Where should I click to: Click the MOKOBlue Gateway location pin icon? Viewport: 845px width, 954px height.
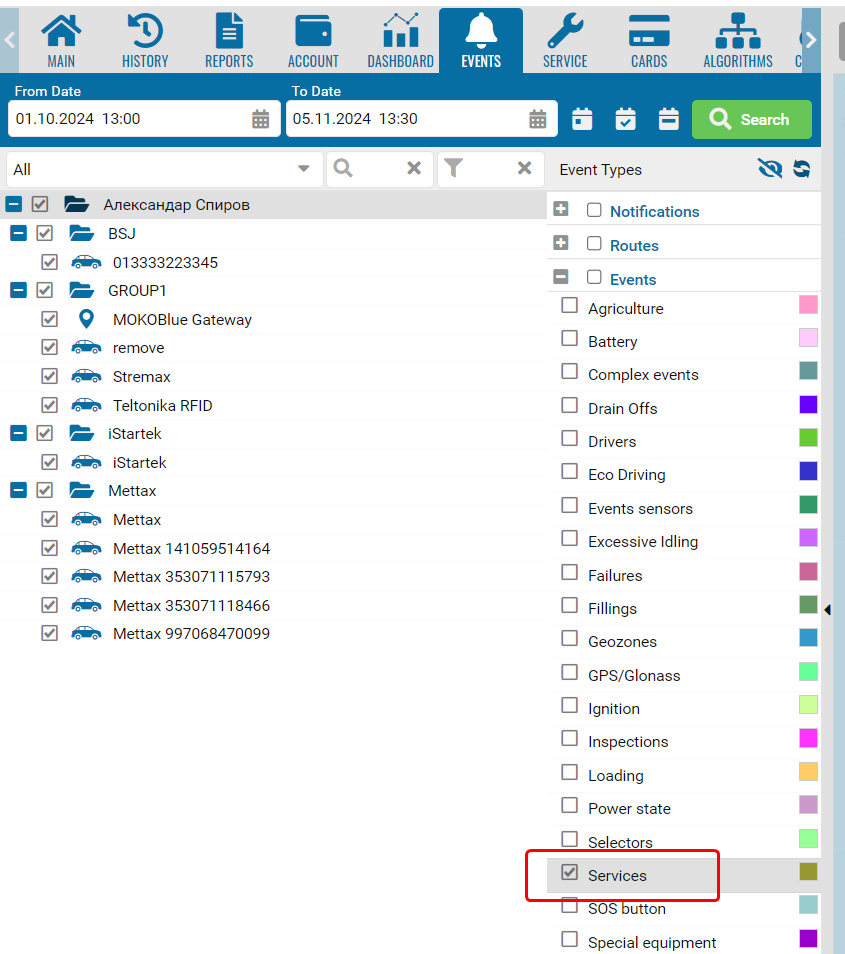[86, 320]
